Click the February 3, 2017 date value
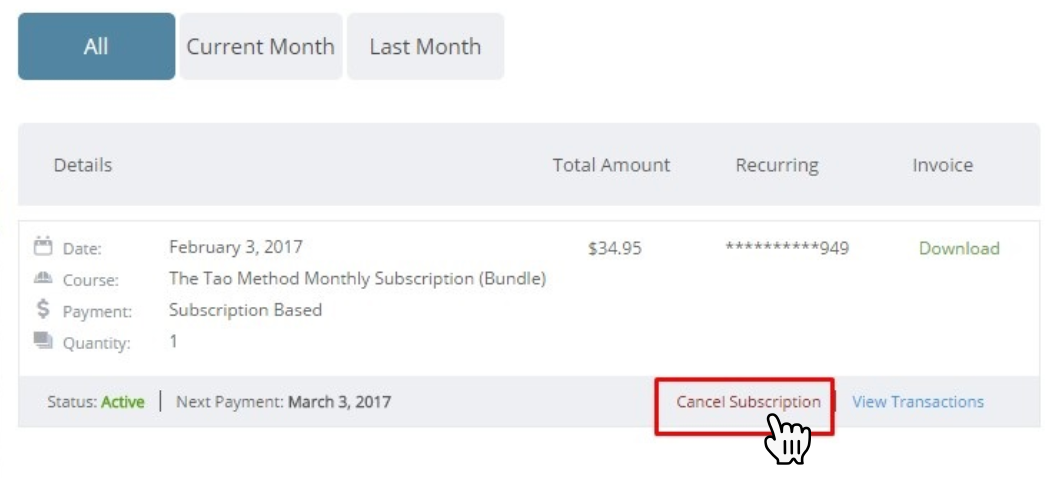 click(x=236, y=247)
